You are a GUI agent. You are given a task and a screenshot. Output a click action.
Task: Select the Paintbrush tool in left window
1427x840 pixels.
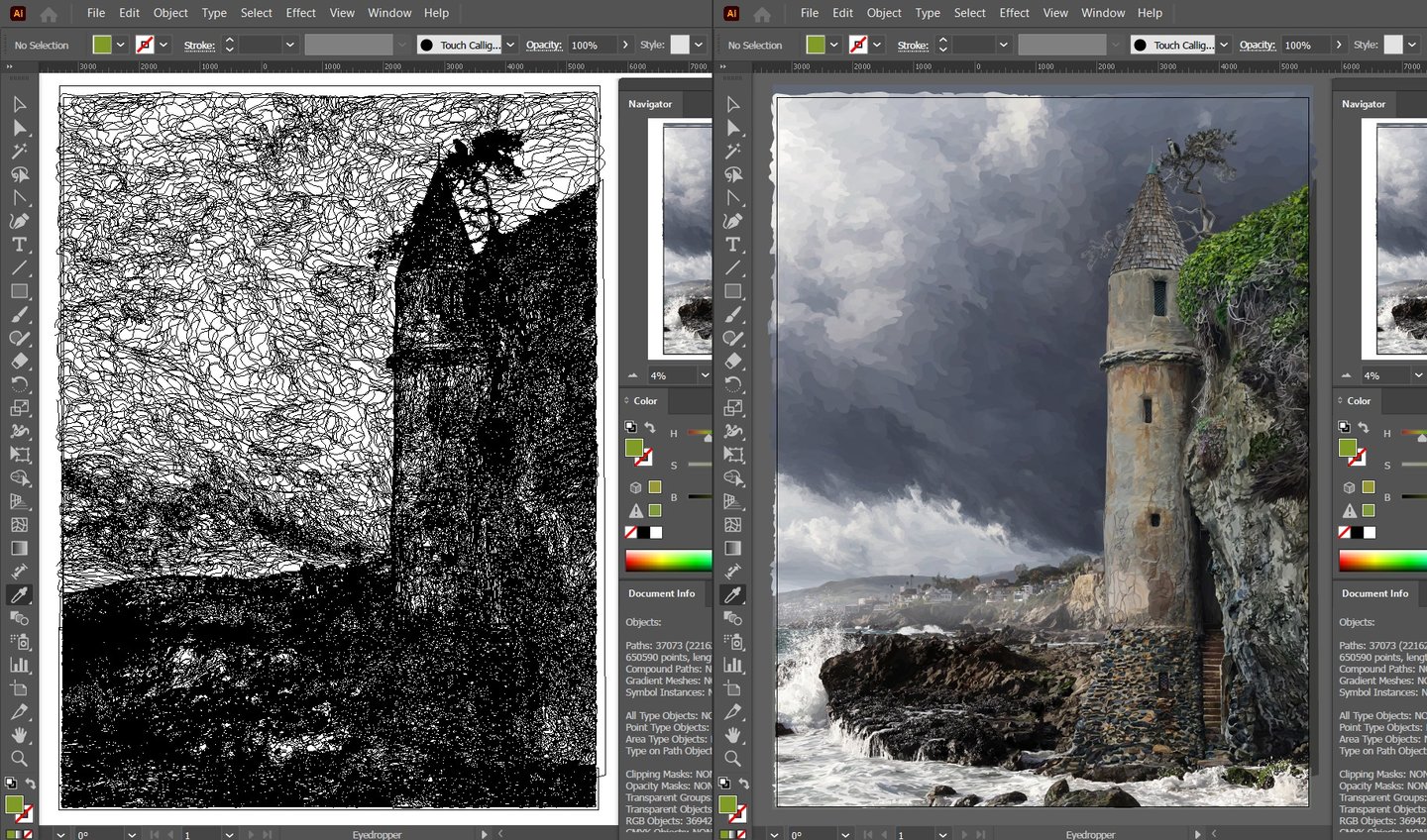click(x=19, y=315)
